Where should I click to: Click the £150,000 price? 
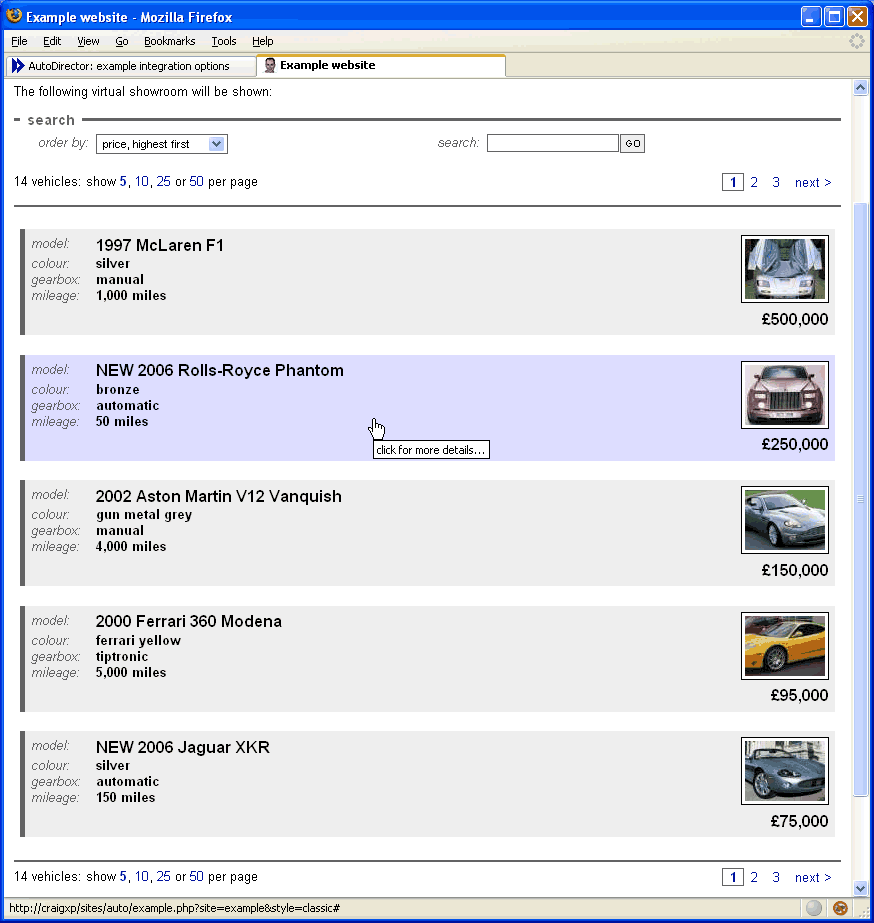[795, 570]
